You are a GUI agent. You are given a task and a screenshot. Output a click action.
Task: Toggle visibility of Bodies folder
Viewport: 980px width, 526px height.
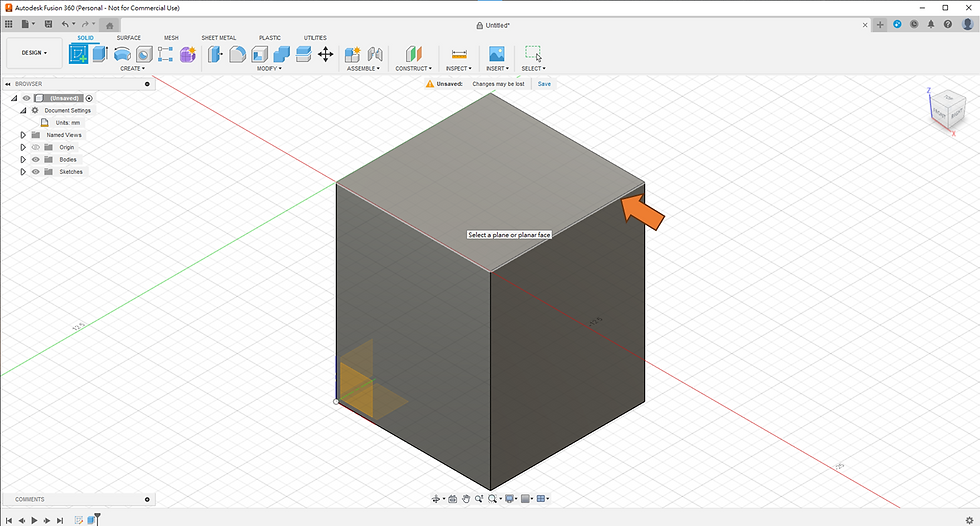coord(36,159)
